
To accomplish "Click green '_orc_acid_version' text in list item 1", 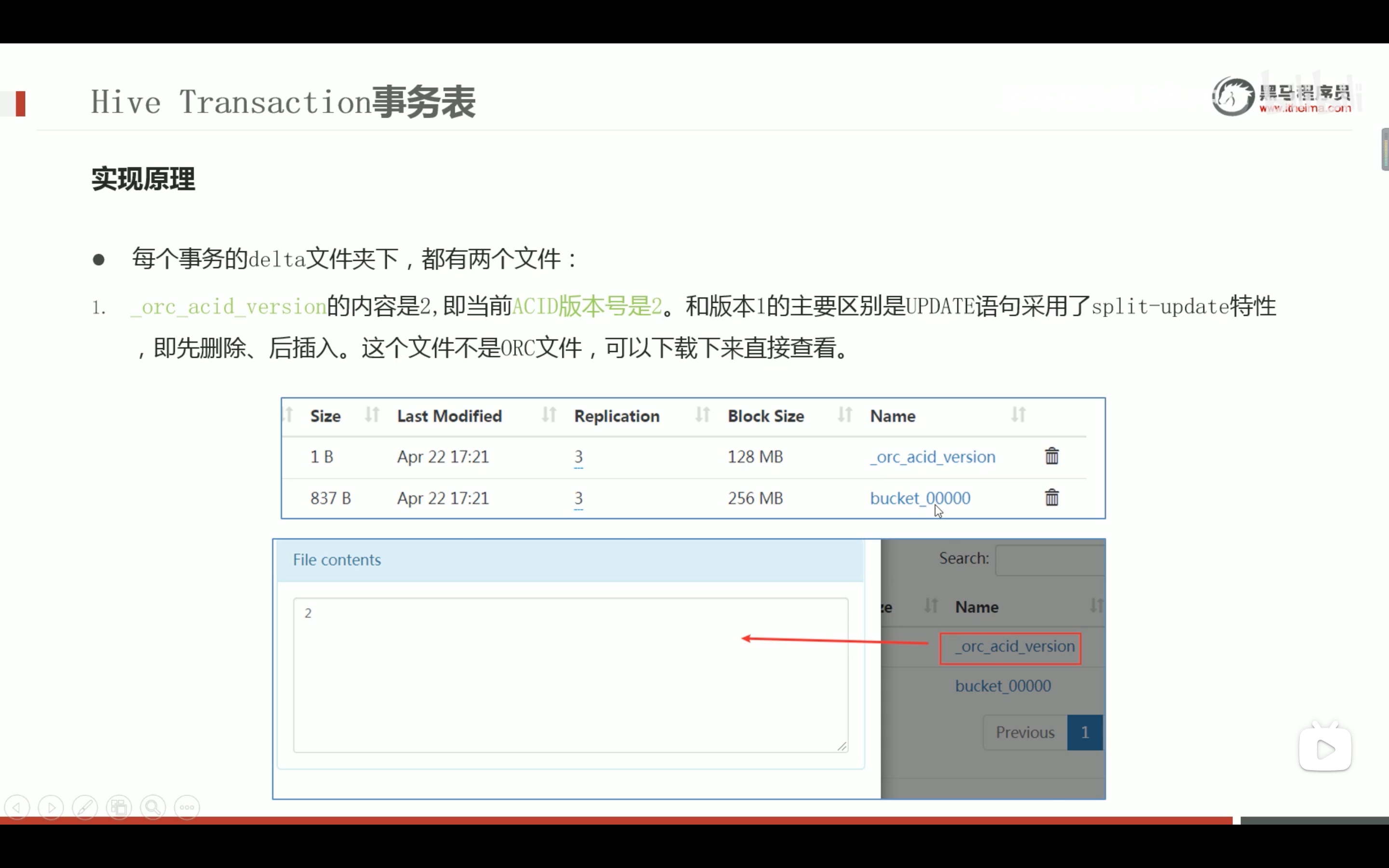I will (229, 307).
